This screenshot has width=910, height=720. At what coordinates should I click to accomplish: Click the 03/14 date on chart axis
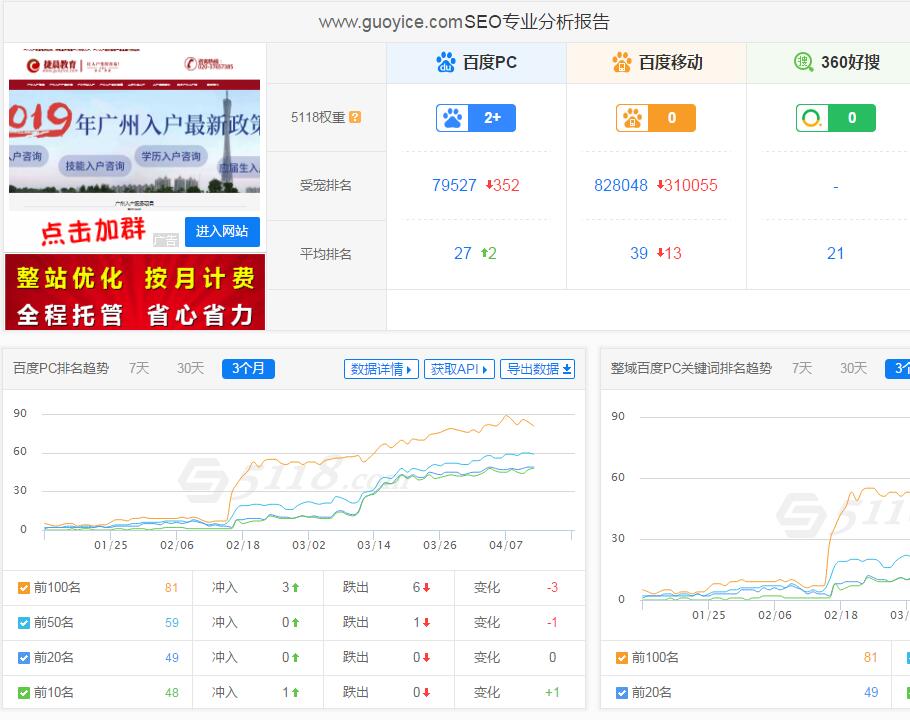(x=374, y=545)
